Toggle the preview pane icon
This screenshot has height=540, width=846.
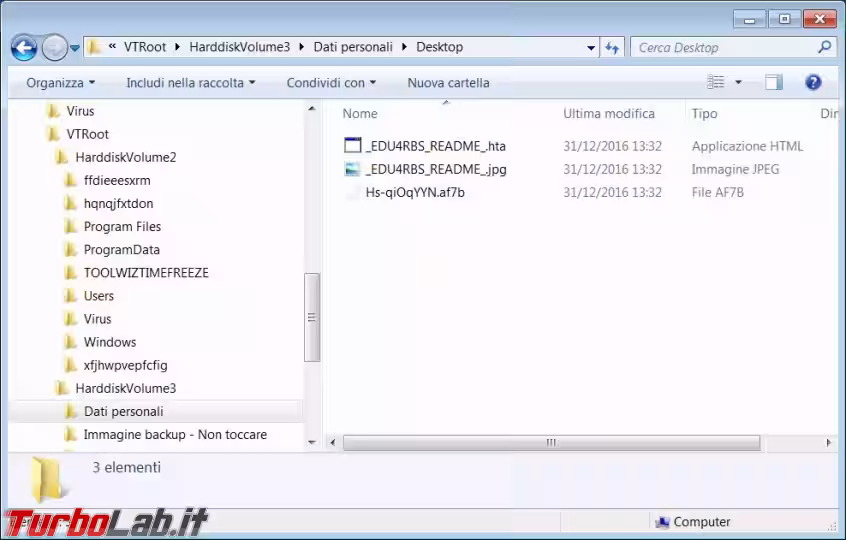pos(774,82)
